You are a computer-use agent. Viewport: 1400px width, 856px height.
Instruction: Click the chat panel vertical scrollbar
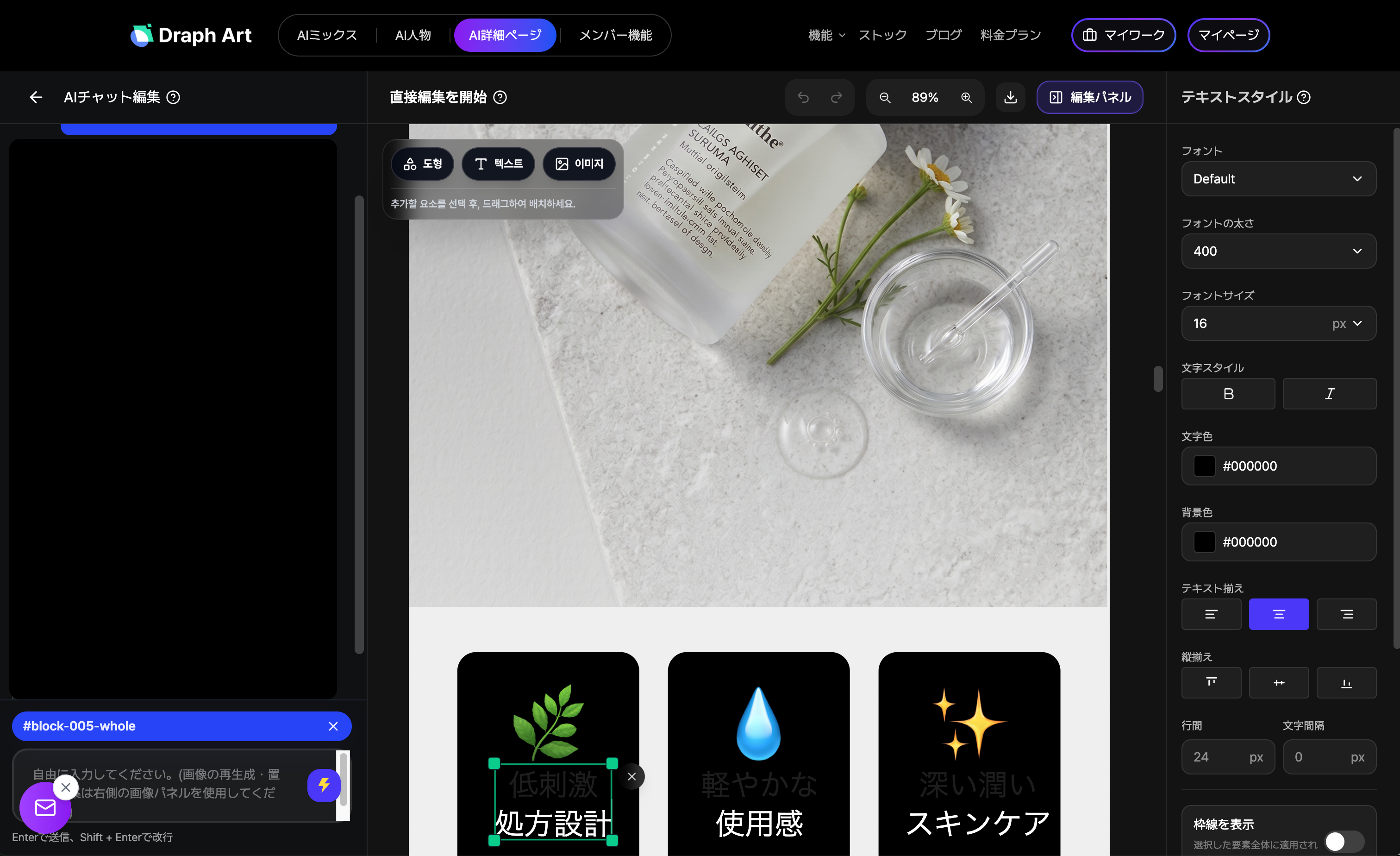[359, 425]
